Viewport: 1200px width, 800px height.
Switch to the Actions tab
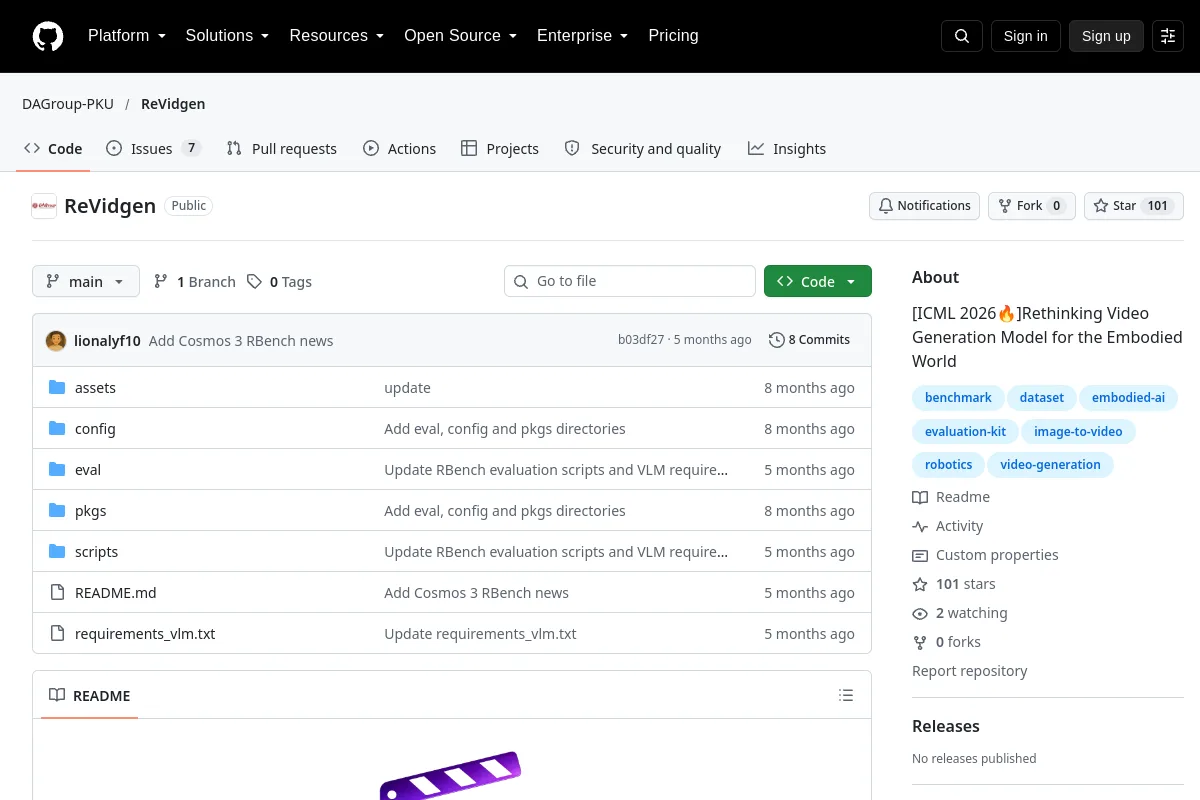399,149
